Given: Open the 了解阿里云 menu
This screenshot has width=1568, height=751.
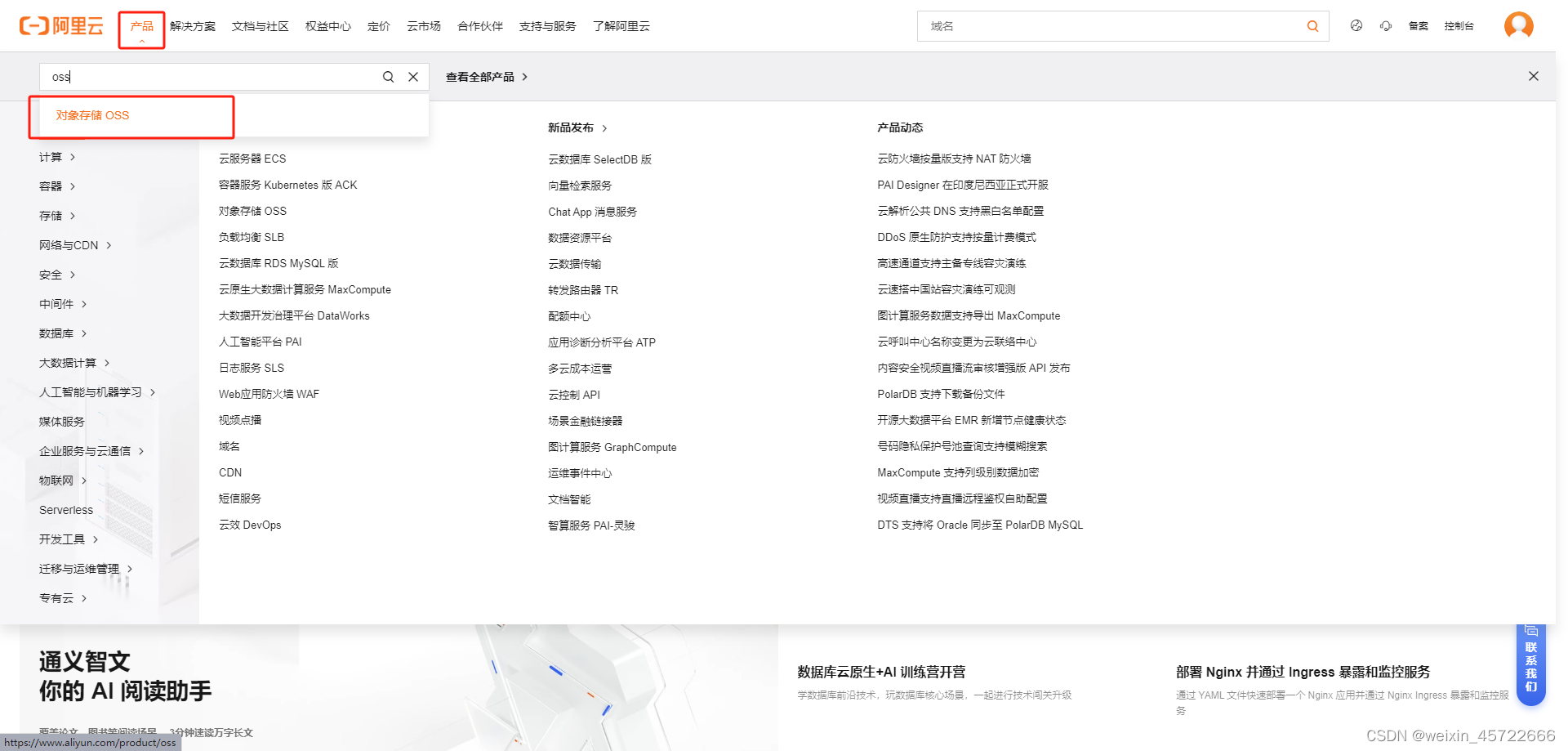Looking at the screenshot, I should [621, 26].
